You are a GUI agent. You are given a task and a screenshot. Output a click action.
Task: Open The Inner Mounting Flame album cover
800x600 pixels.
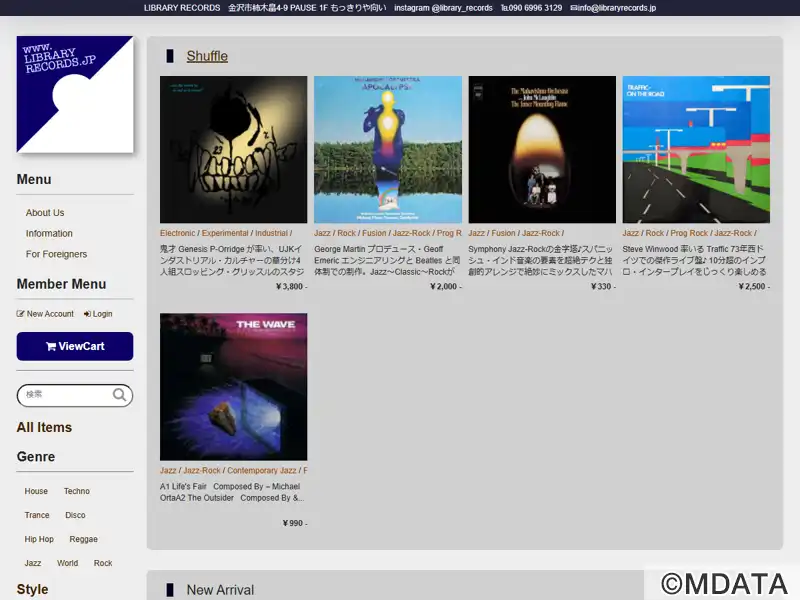coord(542,149)
